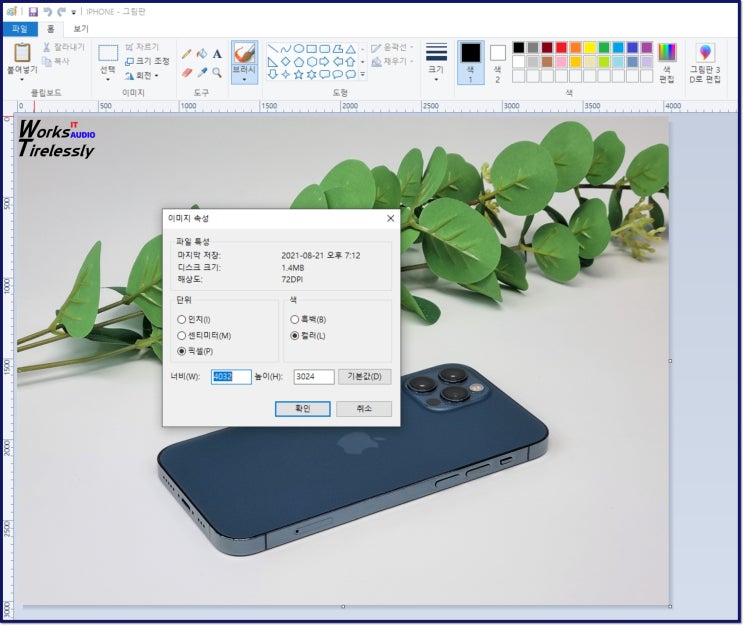Pick the diamond shape

click(x=286, y=62)
